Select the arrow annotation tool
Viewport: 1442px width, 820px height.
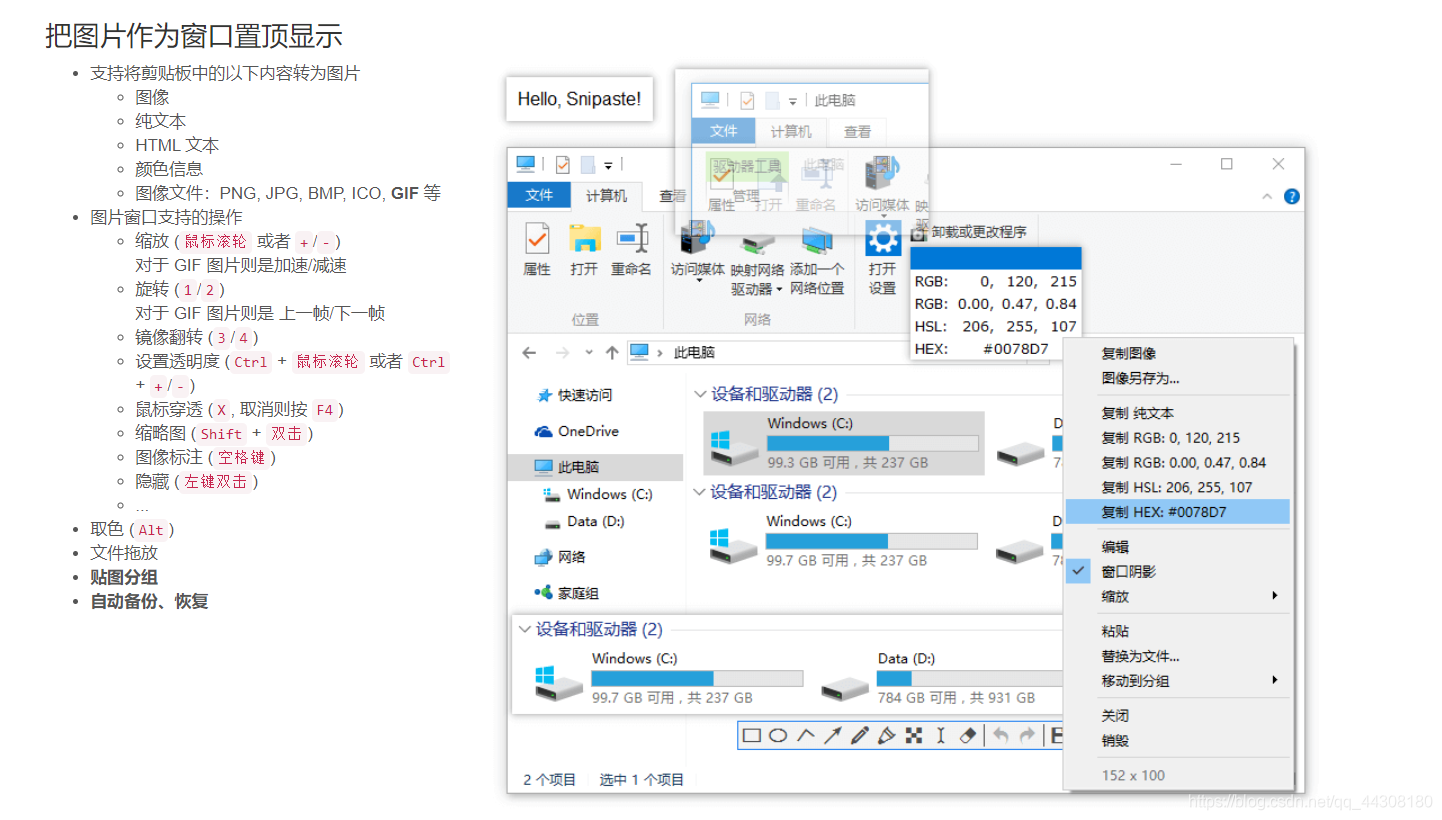coord(832,736)
